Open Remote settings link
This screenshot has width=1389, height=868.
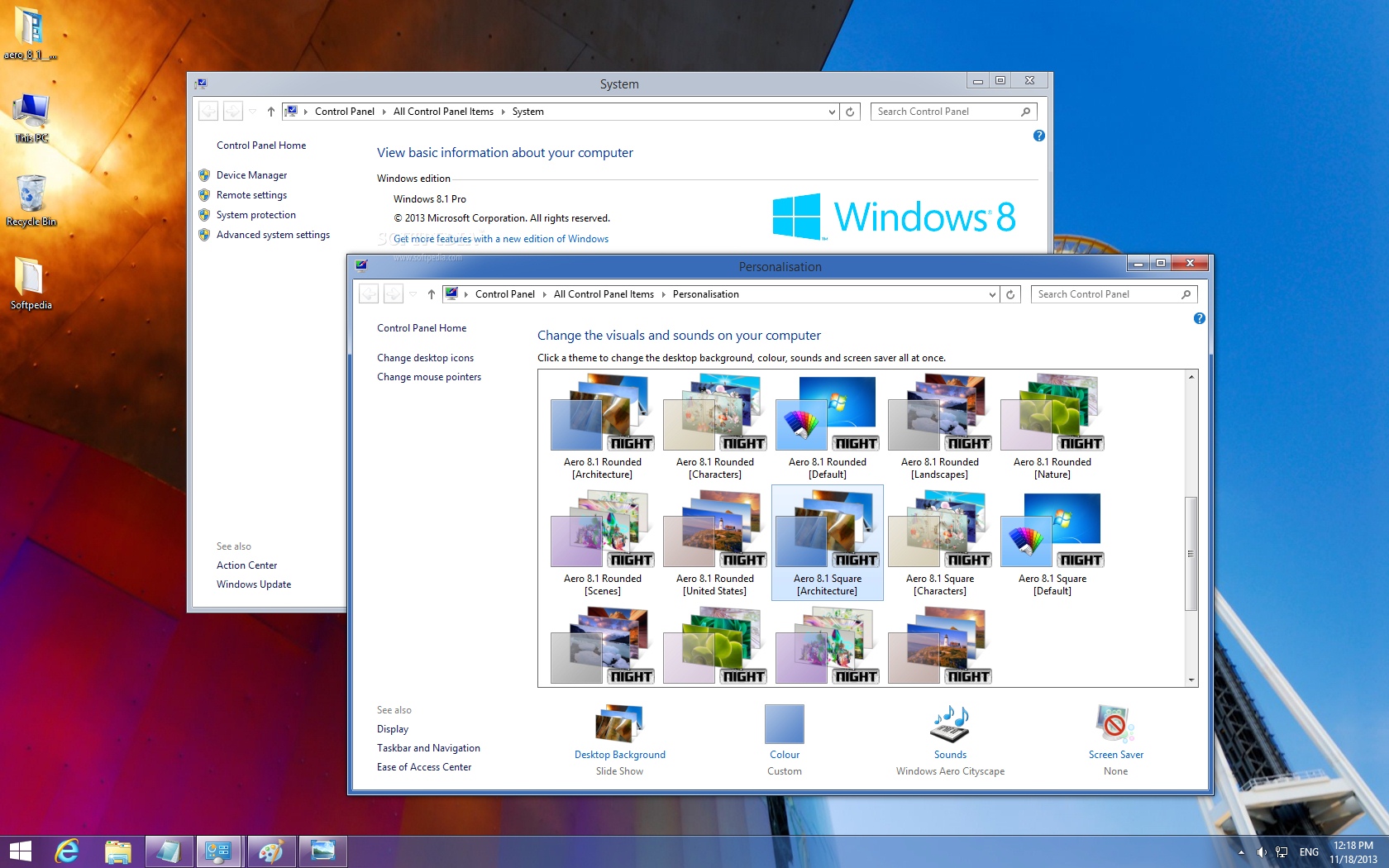(251, 195)
